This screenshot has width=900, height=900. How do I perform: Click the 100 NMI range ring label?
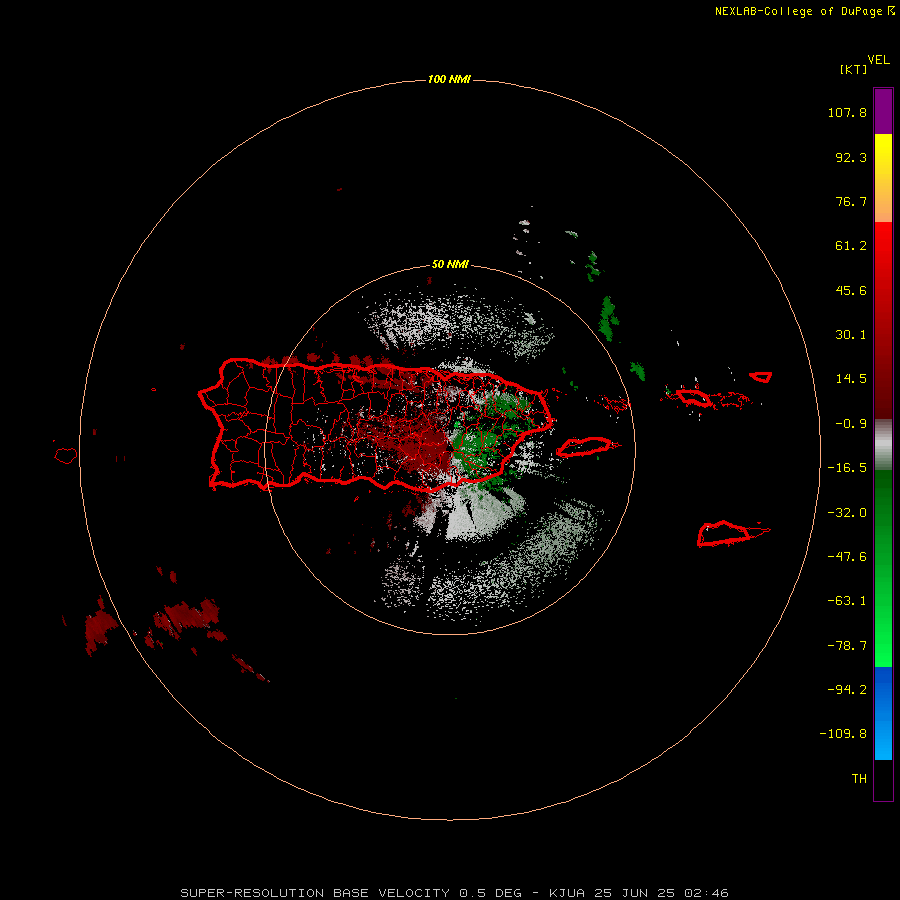pos(449,79)
